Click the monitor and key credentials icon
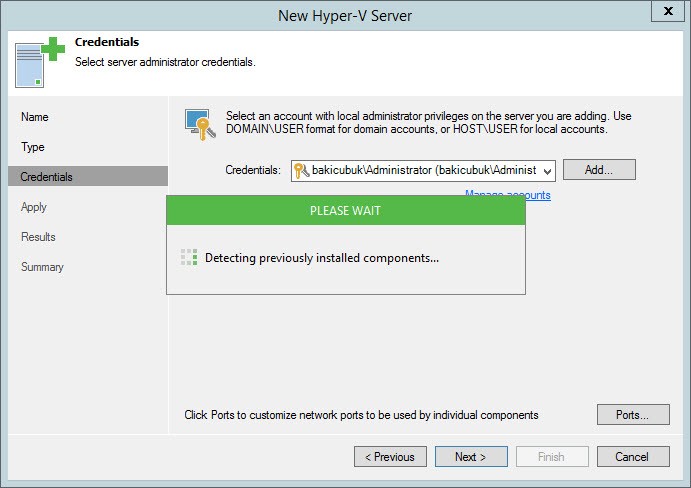This screenshot has width=691, height=488. (200, 125)
